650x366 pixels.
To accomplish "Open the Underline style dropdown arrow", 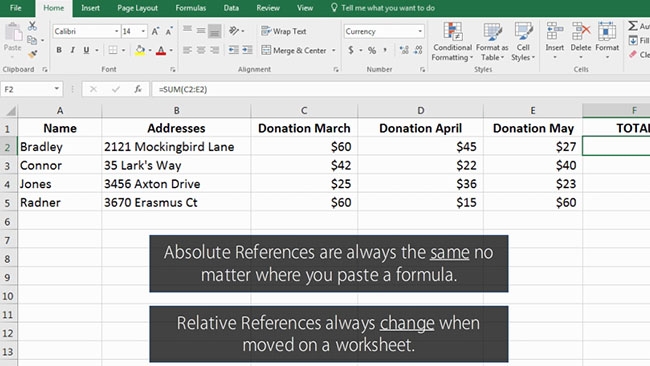I will tap(97, 51).
